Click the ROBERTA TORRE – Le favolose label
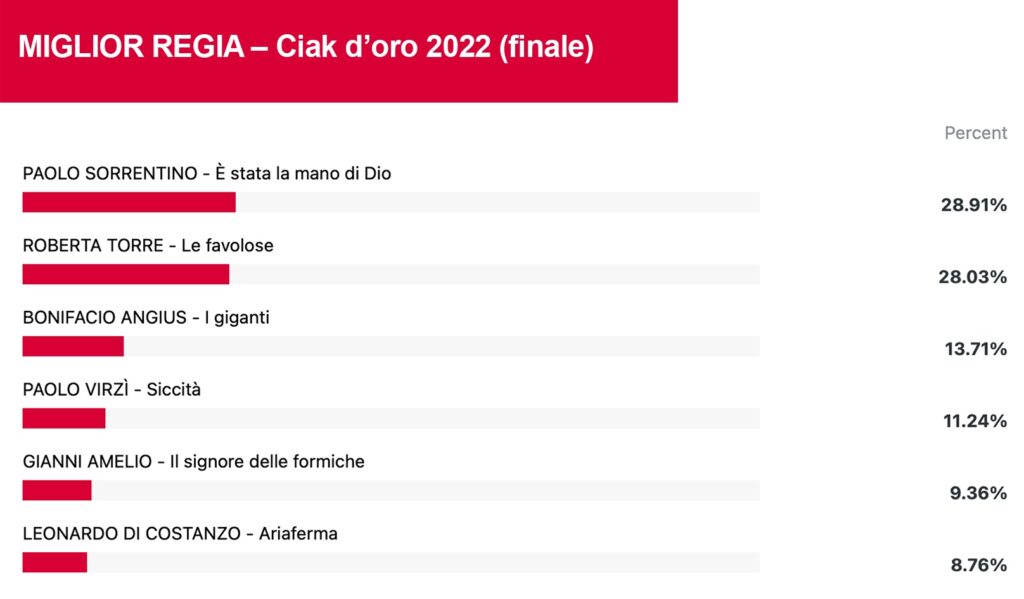Screen dimensions: 1024x599 [148, 246]
